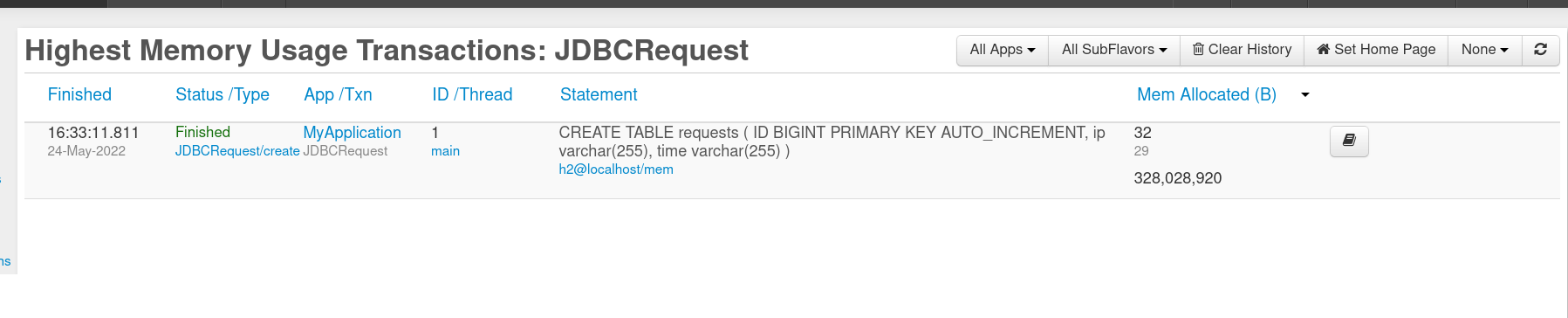1568x318 pixels.
Task: Open the All Apps dropdown
Action: coord(1003,50)
